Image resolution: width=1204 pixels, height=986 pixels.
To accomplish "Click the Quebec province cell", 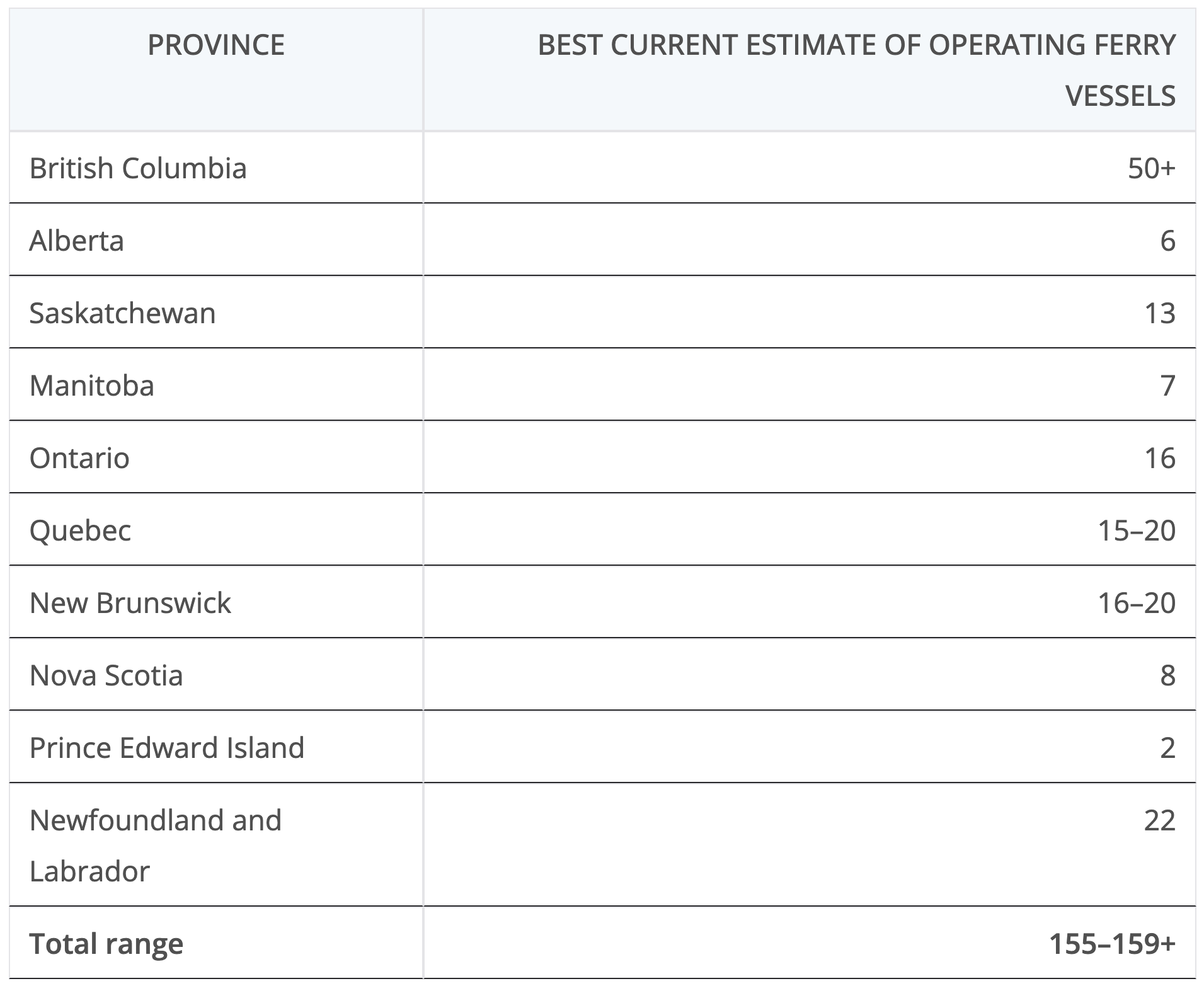I will [81, 530].
